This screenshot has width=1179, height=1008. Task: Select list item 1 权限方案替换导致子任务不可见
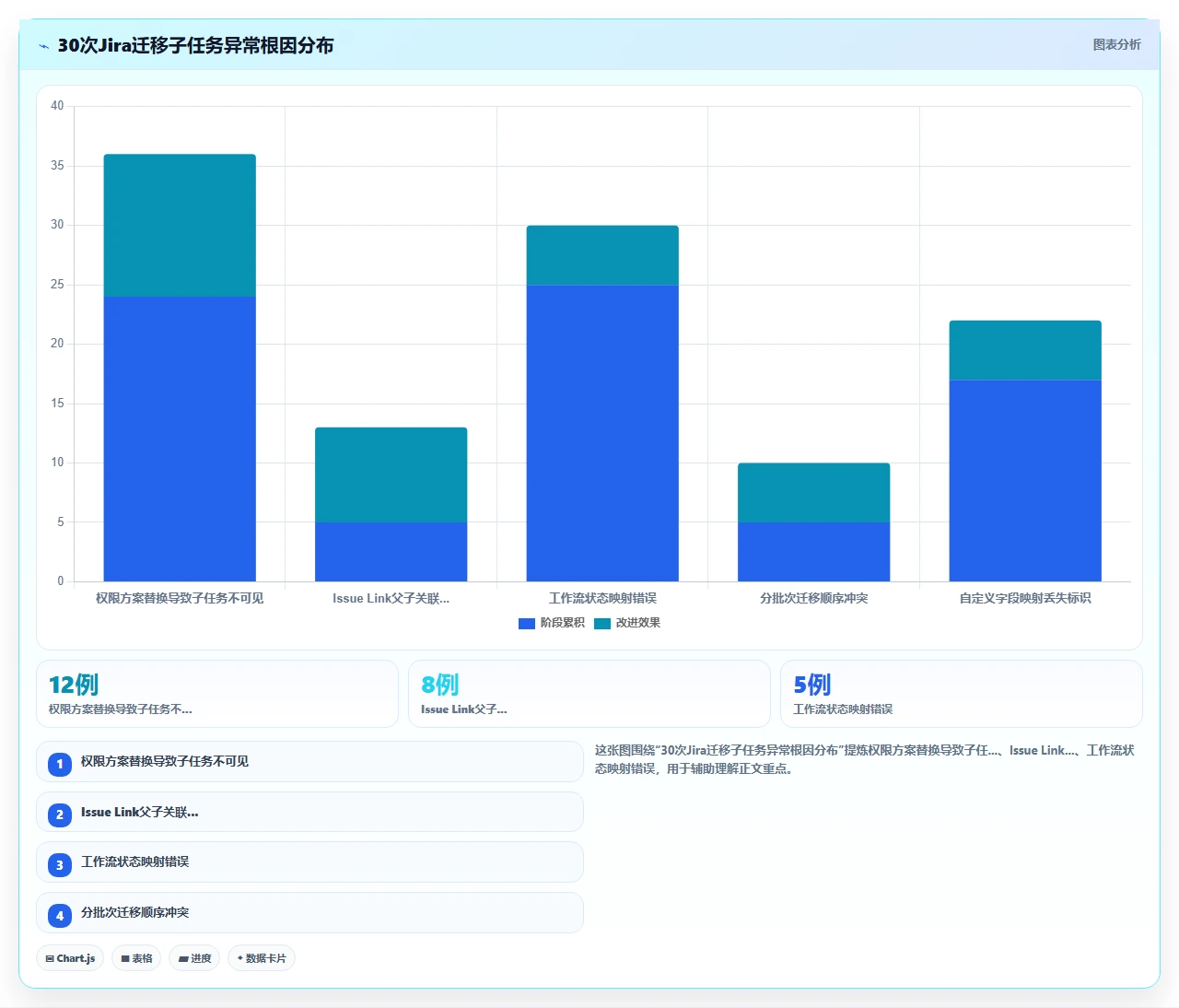coord(309,762)
